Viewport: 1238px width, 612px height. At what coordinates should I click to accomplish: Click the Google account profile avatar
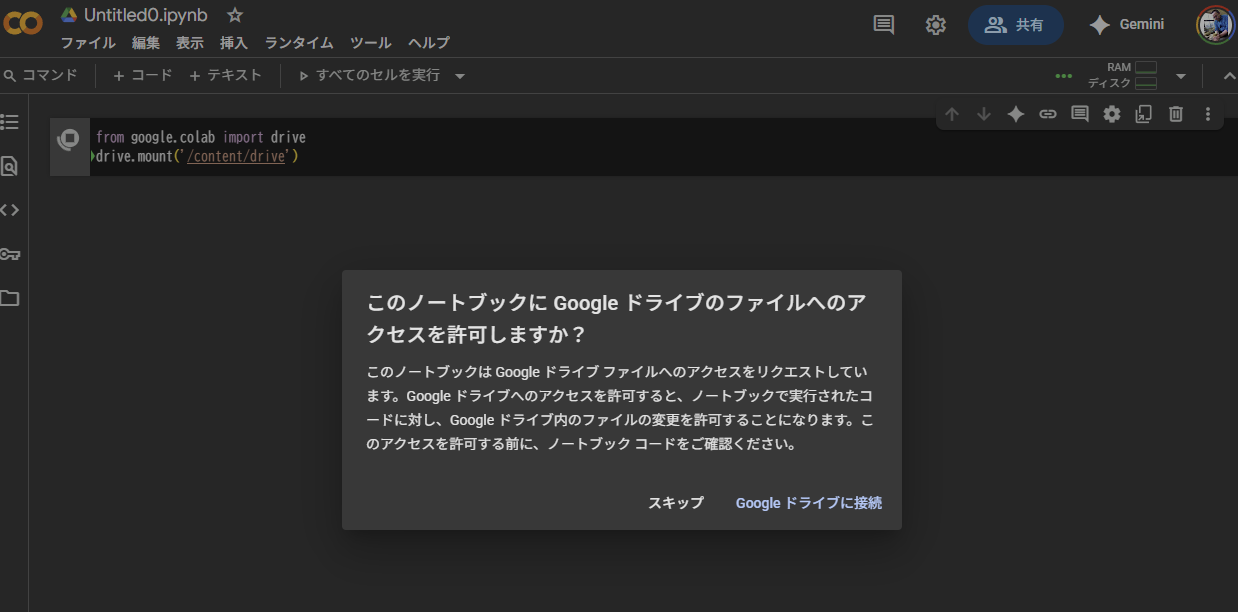coord(1216,25)
